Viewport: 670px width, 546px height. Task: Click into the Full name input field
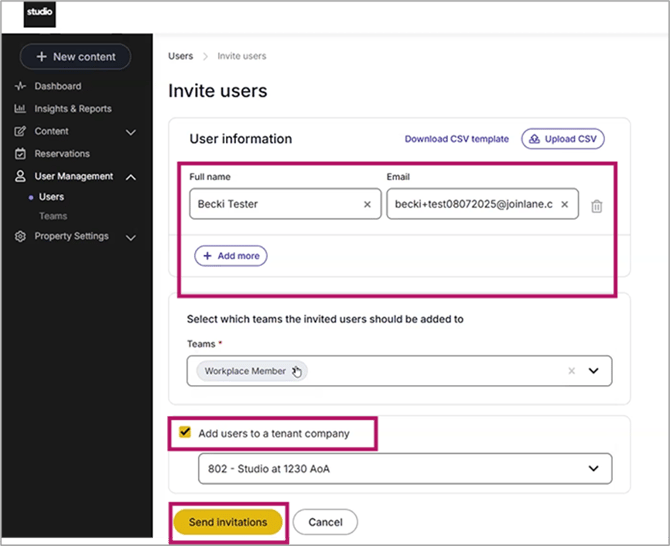tap(275, 204)
